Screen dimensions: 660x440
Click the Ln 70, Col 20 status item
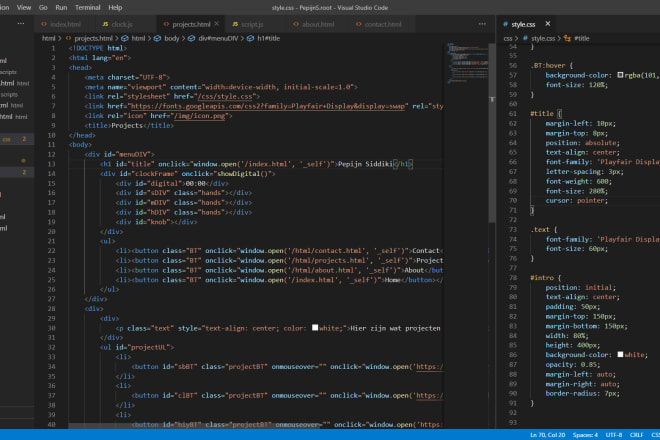[547, 435]
